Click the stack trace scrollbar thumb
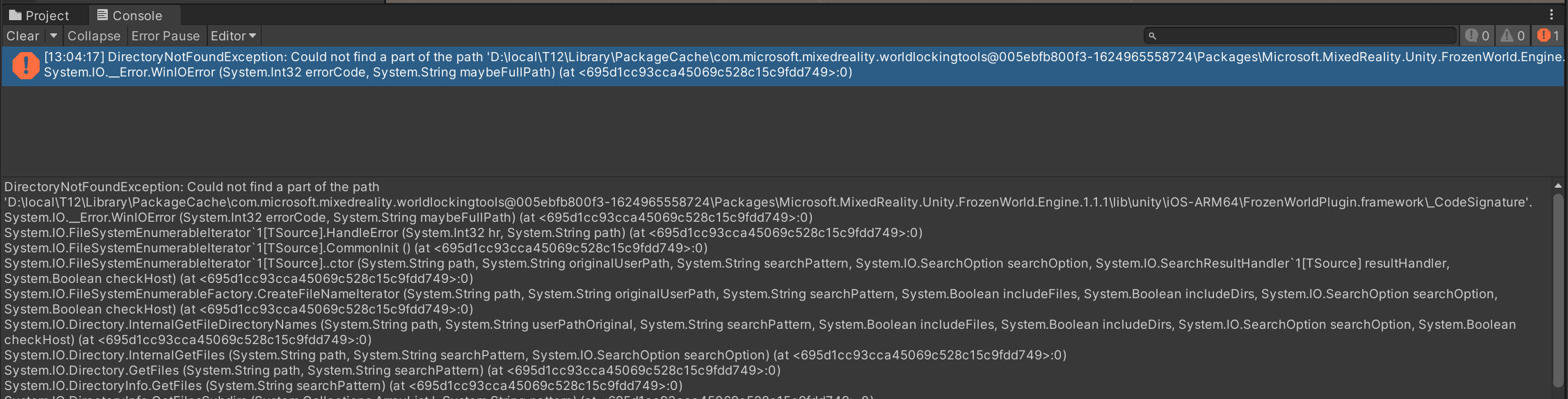This screenshot has width=1568, height=399. click(x=1558, y=290)
